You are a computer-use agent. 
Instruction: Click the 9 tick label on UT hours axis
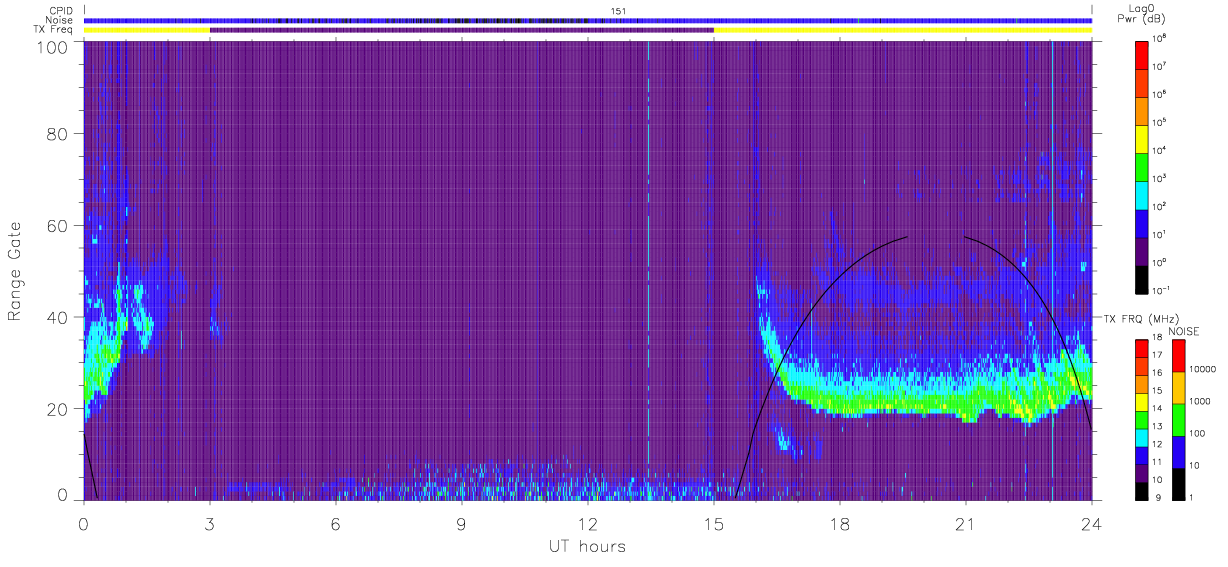coord(462,524)
